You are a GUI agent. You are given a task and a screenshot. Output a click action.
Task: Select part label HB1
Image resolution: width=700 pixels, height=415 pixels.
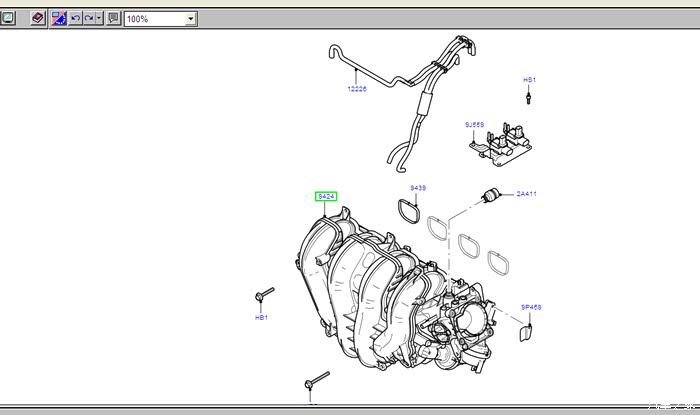[261, 318]
